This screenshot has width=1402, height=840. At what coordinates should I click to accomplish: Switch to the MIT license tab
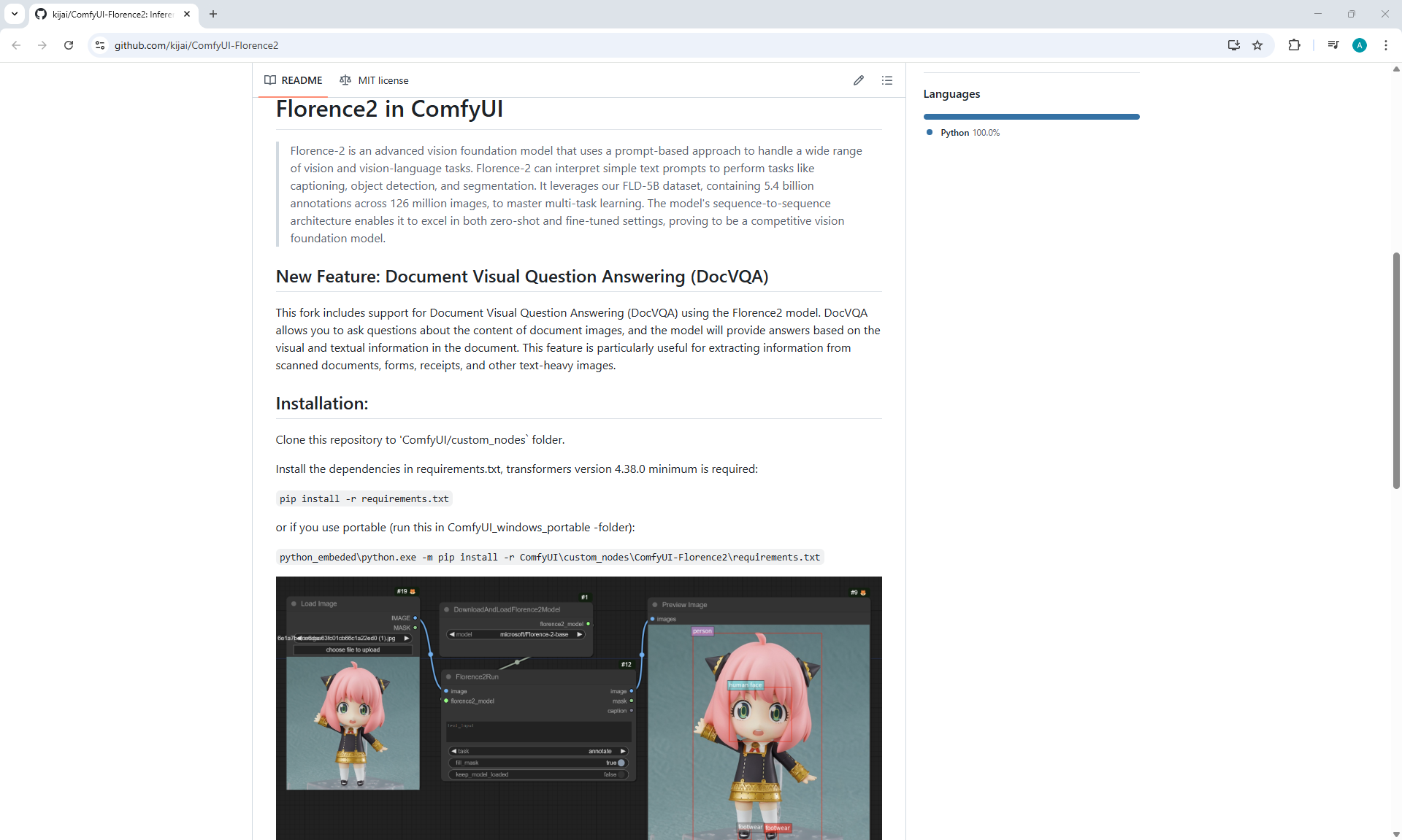[x=374, y=80]
